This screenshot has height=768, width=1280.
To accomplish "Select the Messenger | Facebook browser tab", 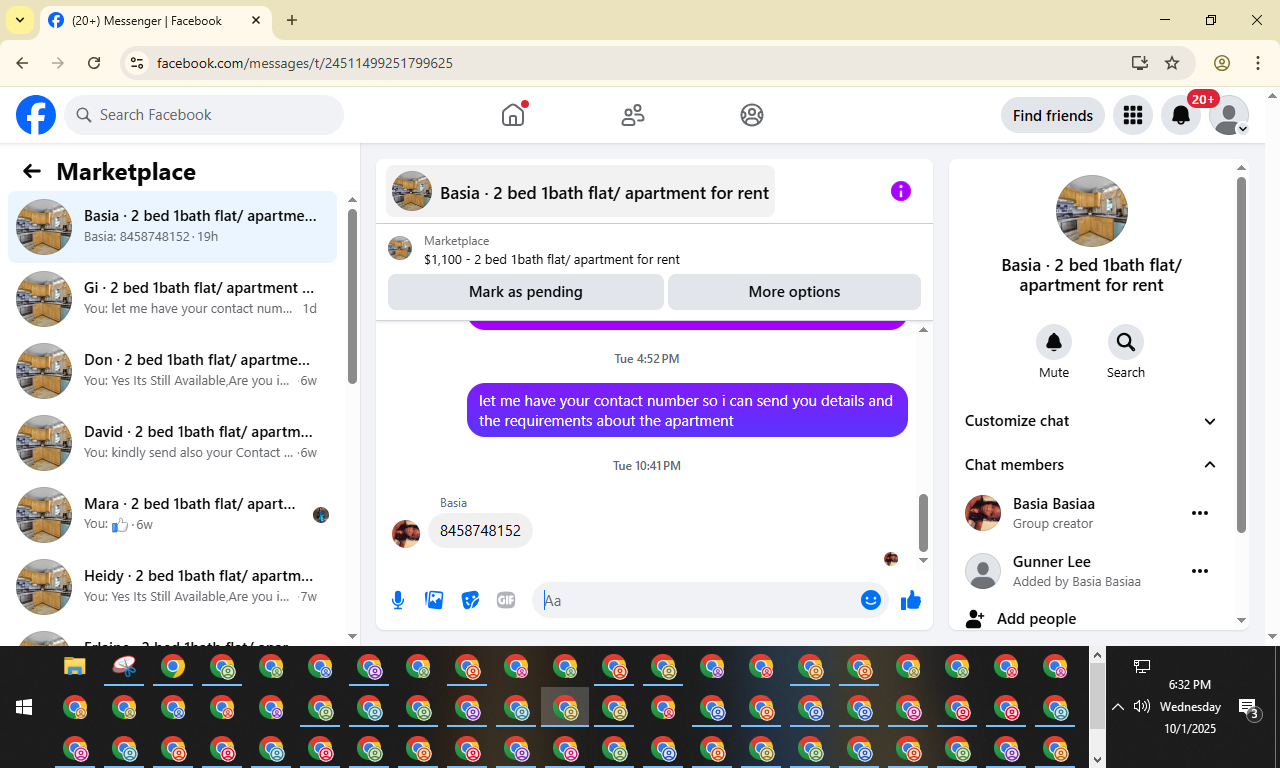I will 155,21.
